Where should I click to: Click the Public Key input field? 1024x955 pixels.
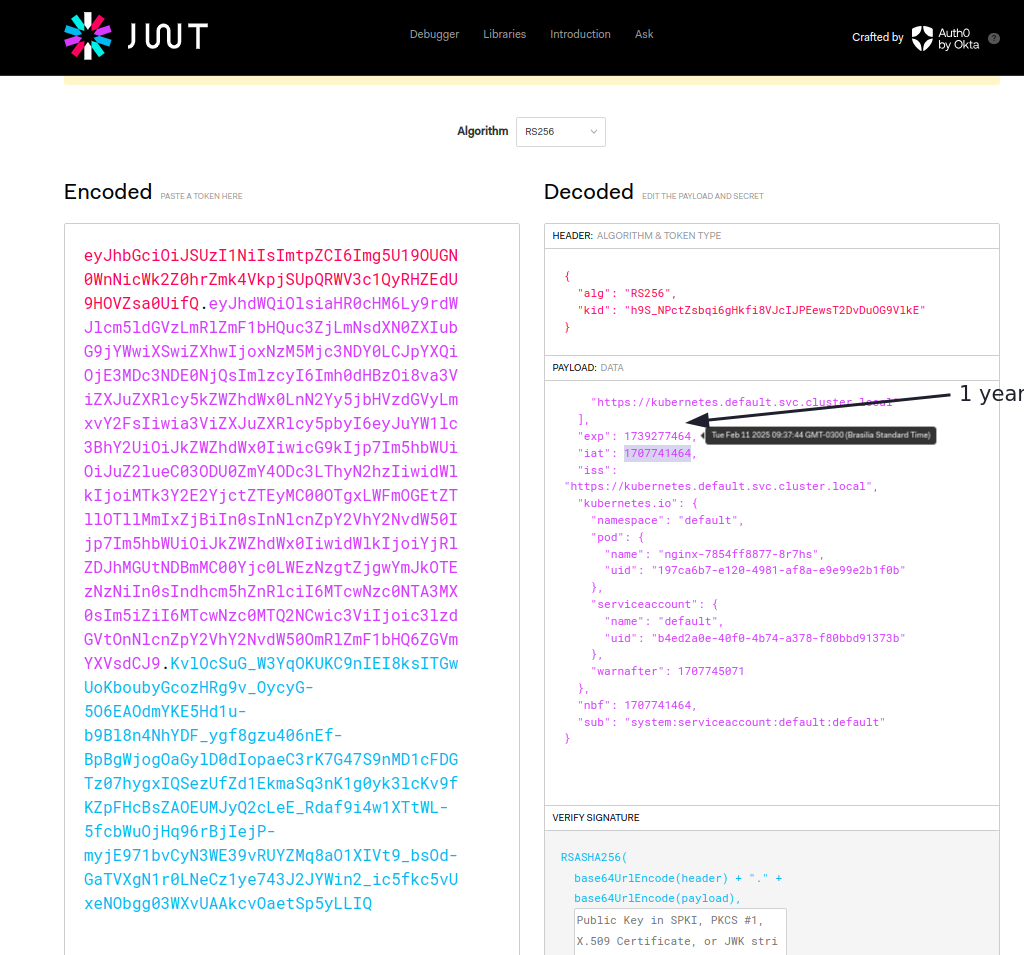680,930
